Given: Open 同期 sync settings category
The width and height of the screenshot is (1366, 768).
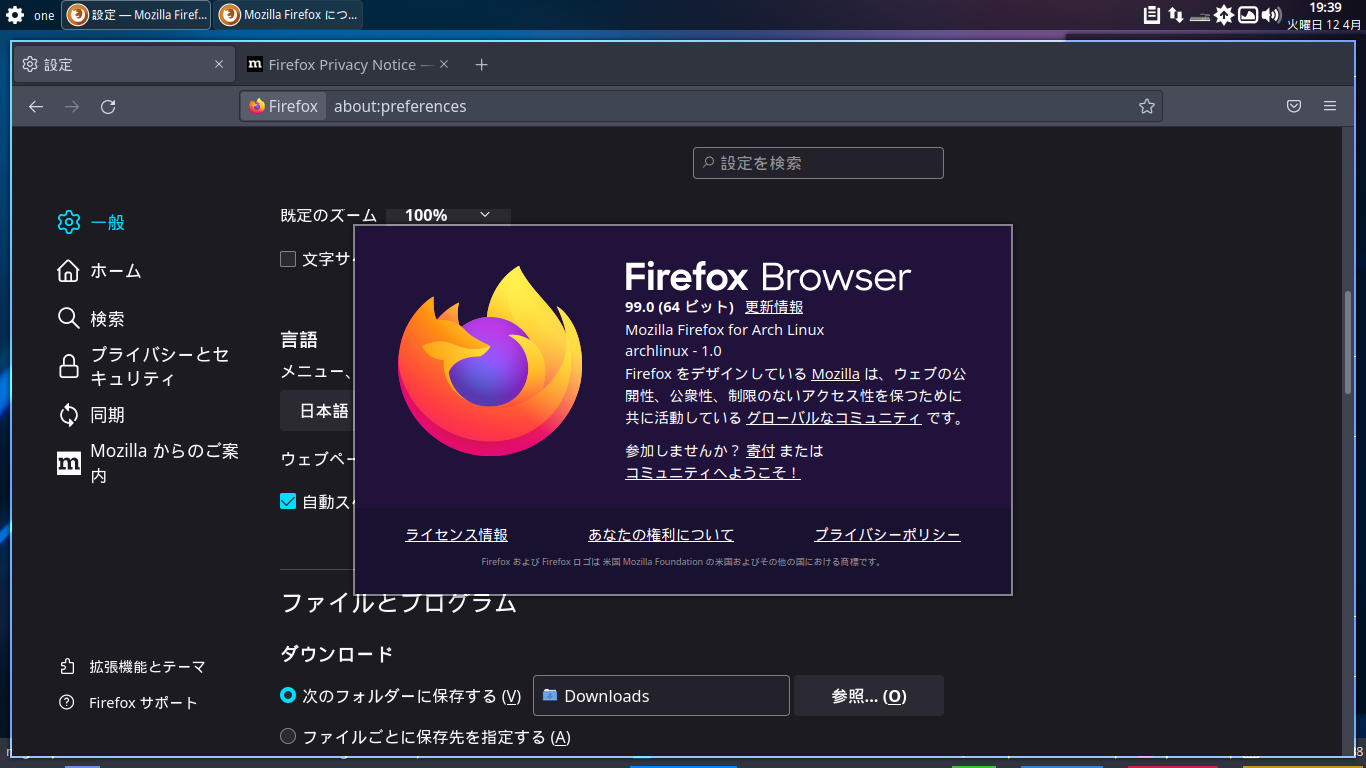Looking at the screenshot, I should pyautogui.click(x=91, y=415).
